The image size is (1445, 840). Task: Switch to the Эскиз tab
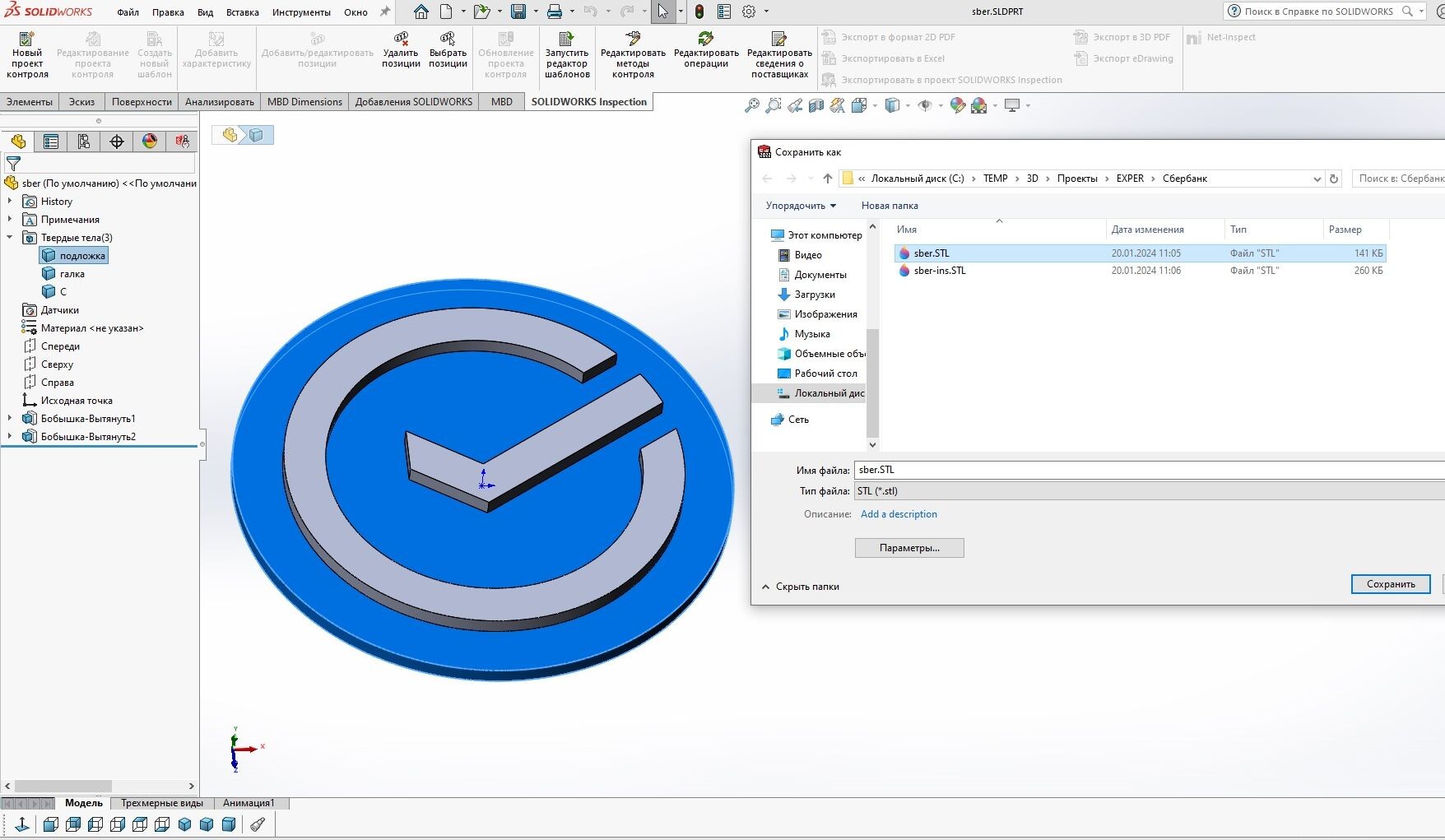pyautogui.click(x=81, y=102)
